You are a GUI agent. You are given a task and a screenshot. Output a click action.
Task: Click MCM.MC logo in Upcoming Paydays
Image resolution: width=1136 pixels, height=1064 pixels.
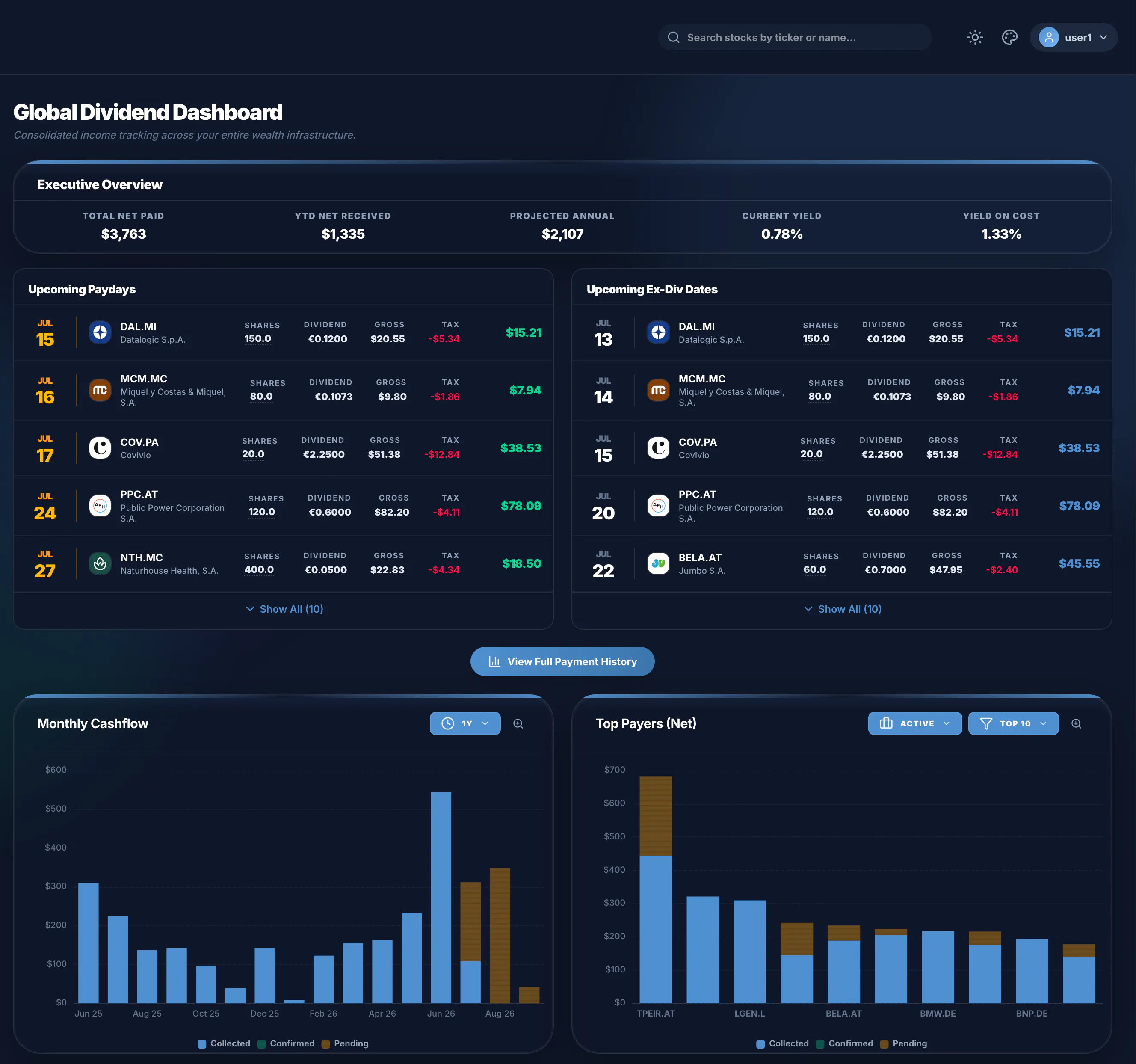100,390
